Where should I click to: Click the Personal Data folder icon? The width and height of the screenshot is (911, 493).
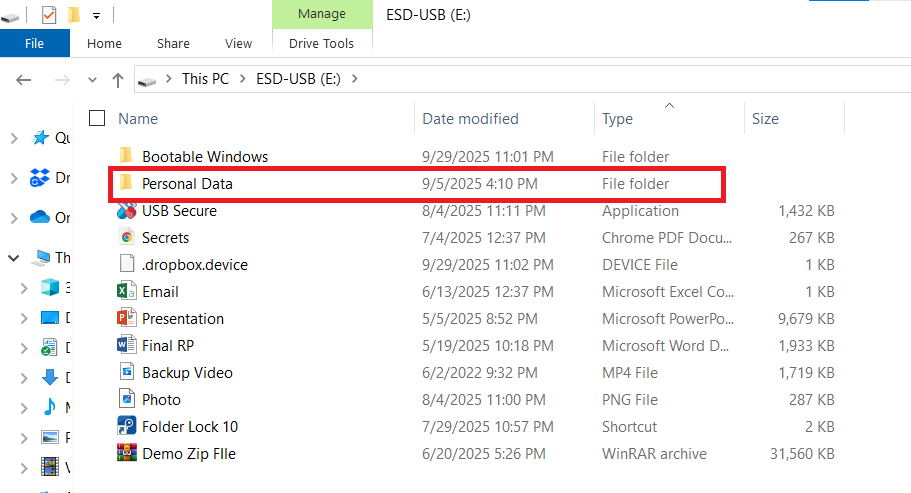pos(126,183)
